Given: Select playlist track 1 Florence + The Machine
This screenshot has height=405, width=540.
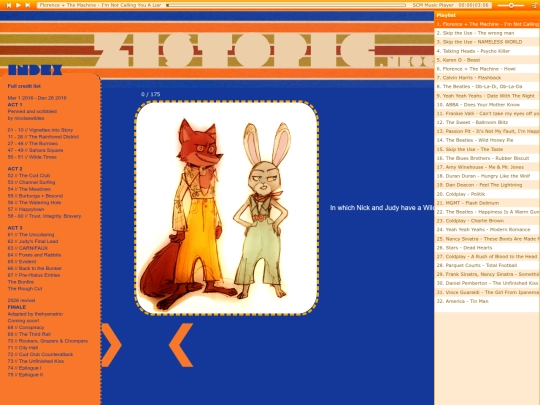Looking at the screenshot, I should 487,24.
